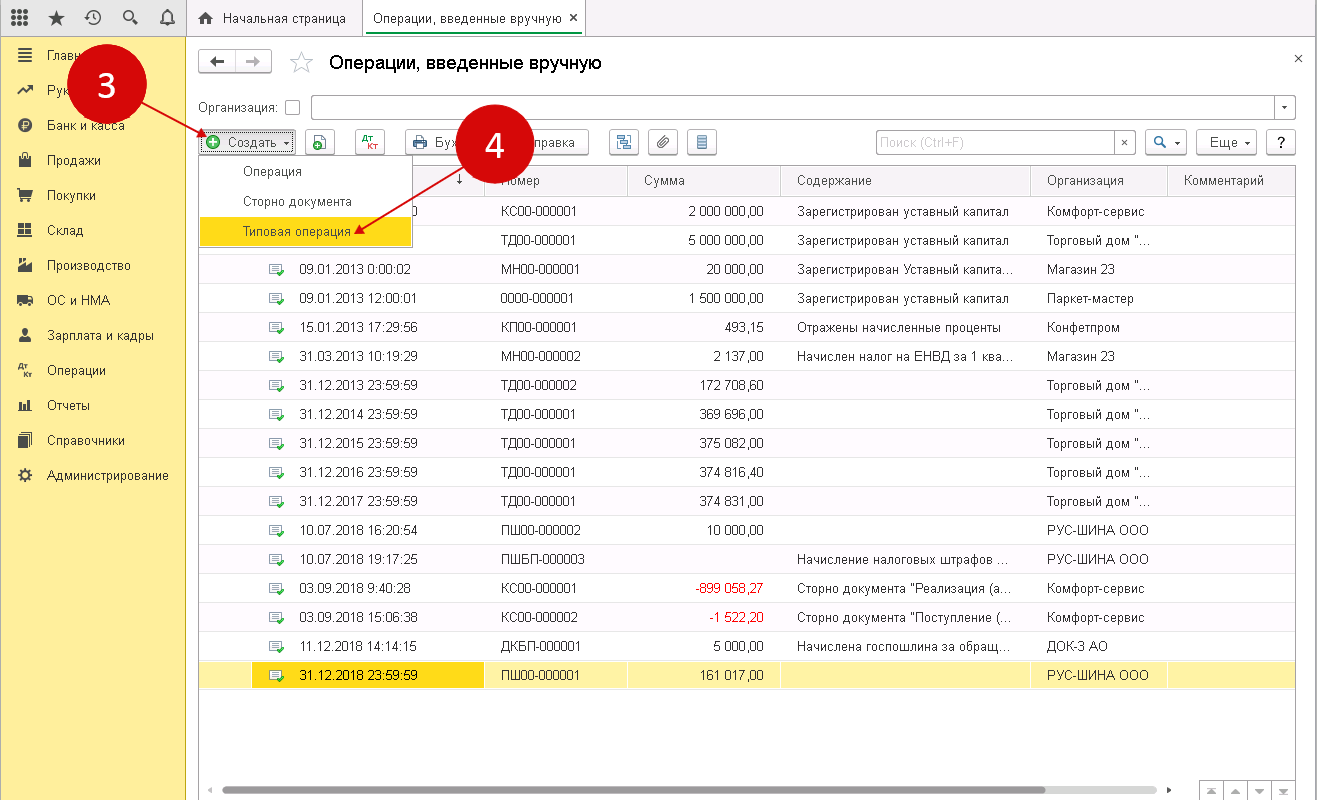Go forward with the right arrow button
The width and height of the screenshot is (1317, 800).
(253, 62)
